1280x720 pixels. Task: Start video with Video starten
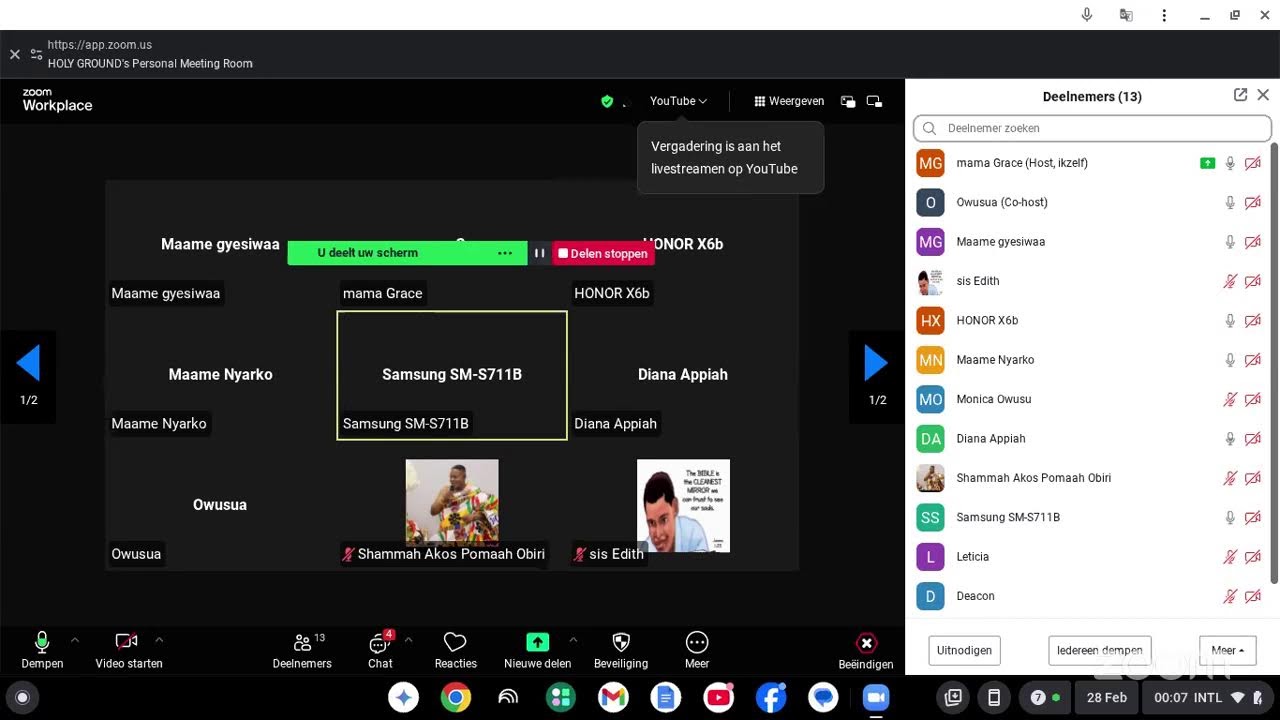[x=128, y=650]
